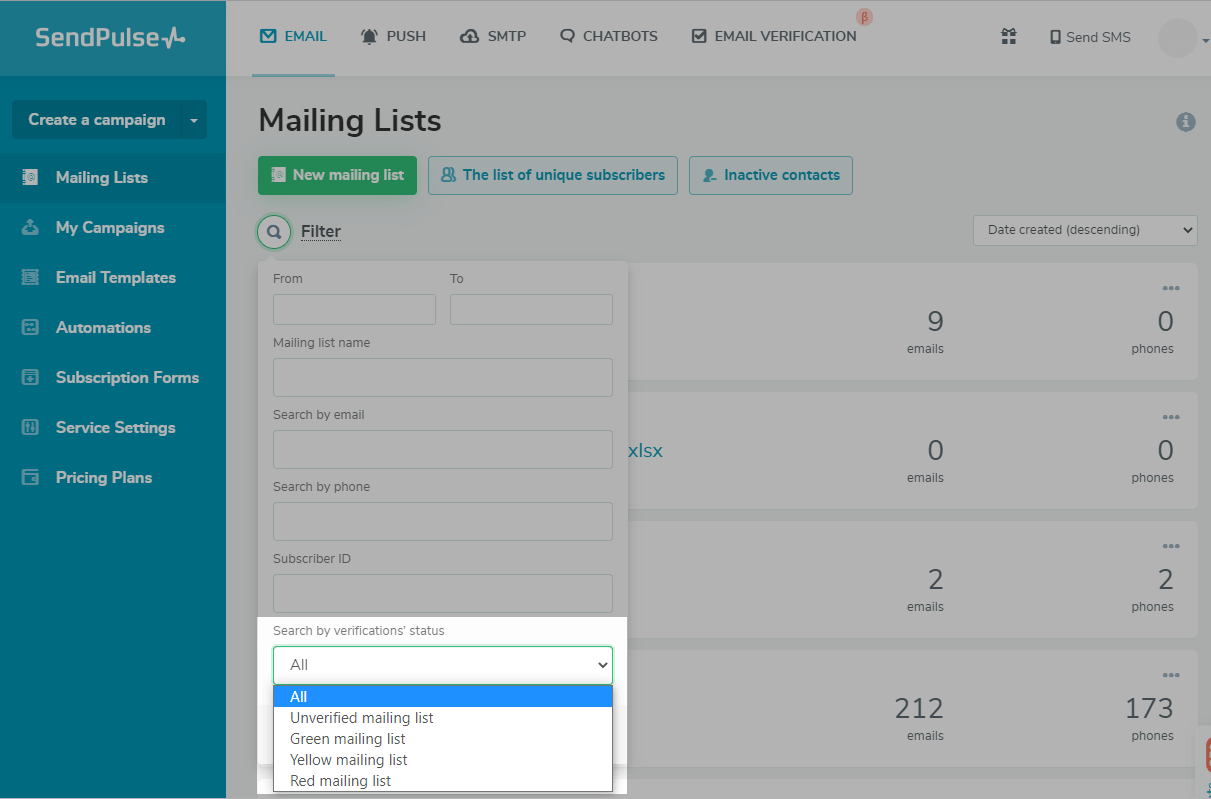Expand the account menu caret beside avatar
Screen dimensions: 1211x799
click(1205, 40)
